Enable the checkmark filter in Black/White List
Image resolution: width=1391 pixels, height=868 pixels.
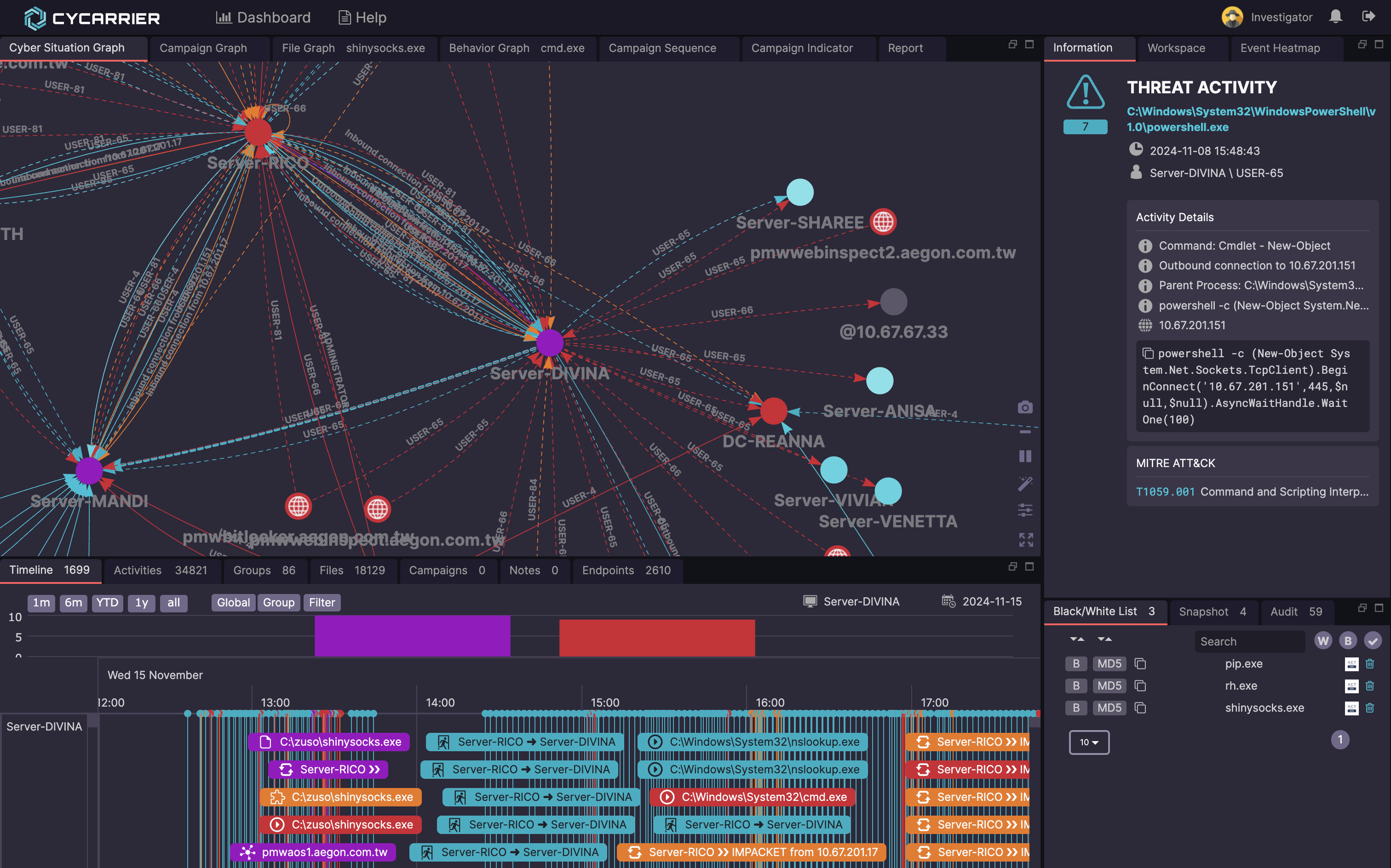click(1373, 641)
